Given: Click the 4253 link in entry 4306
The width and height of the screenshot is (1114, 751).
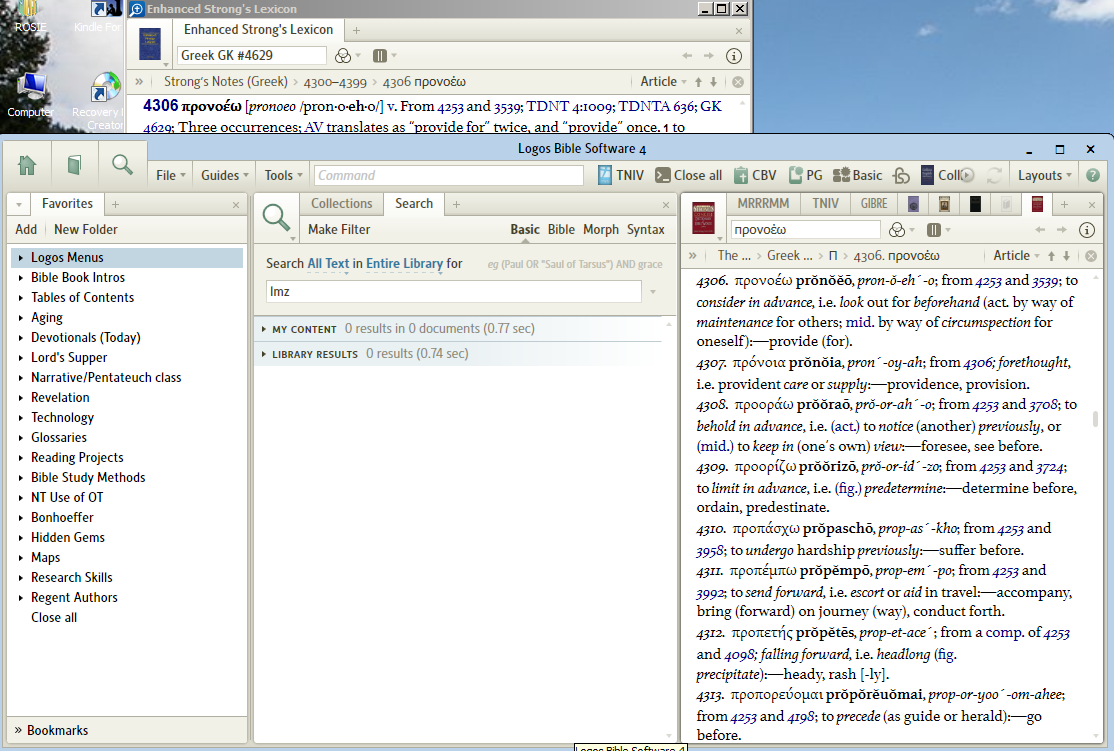Looking at the screenshot, I should (988, 281).
